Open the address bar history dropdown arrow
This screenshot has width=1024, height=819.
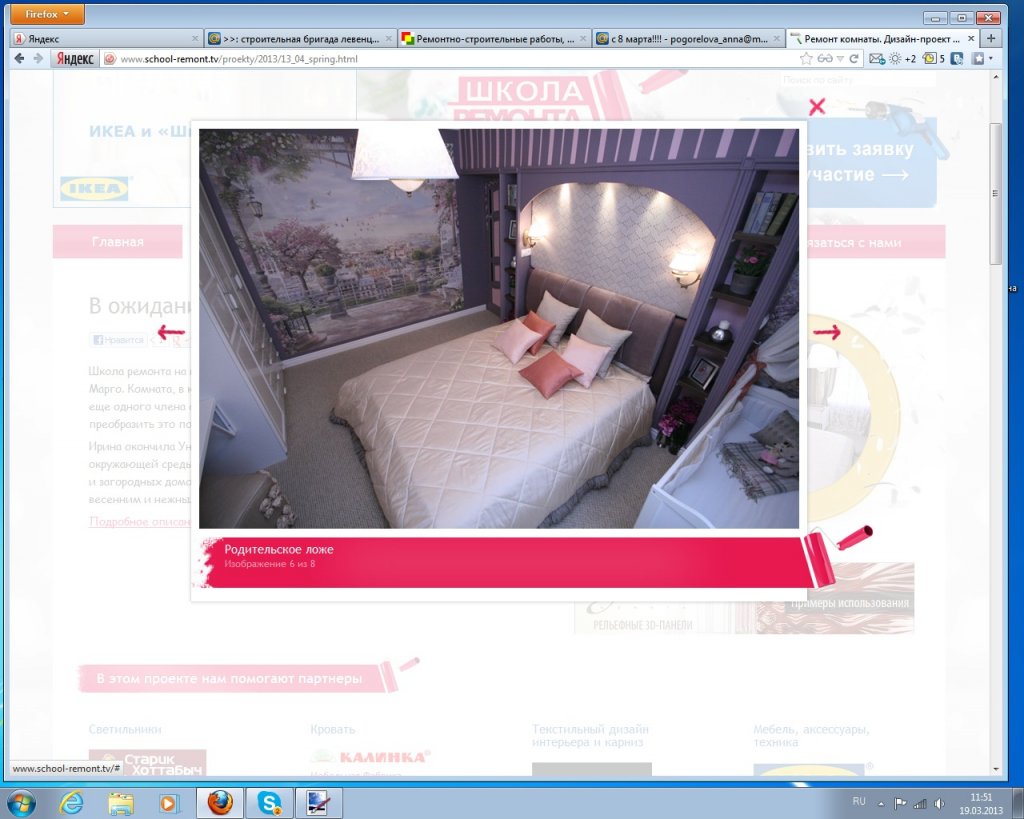click(x=840, y=59)
